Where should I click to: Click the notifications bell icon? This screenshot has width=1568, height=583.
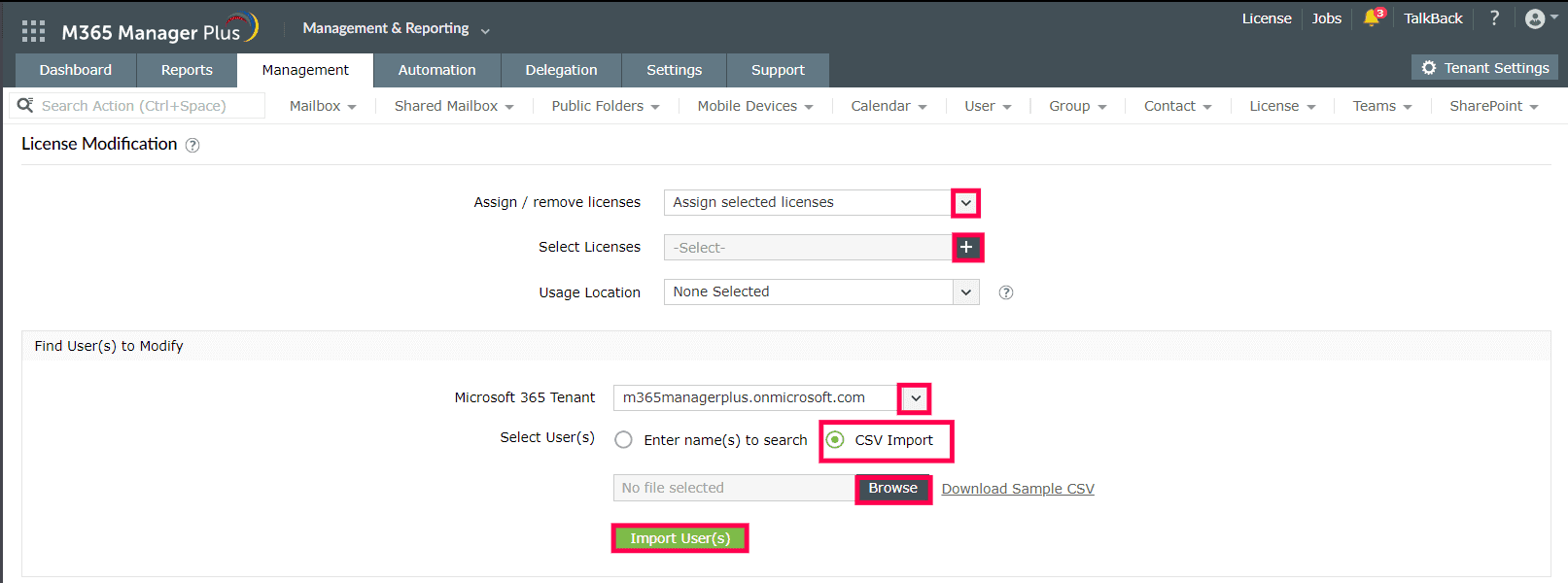point(1372,18)
